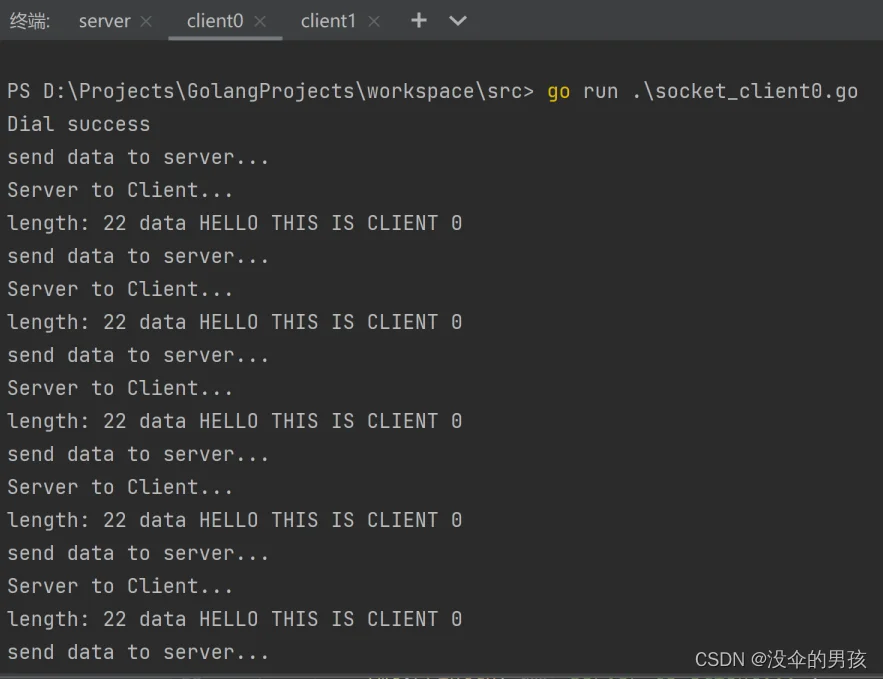Click the first 'Server to Client...' line
The height and width of the screenshot is (679, 883).
(x=120, y=190)
